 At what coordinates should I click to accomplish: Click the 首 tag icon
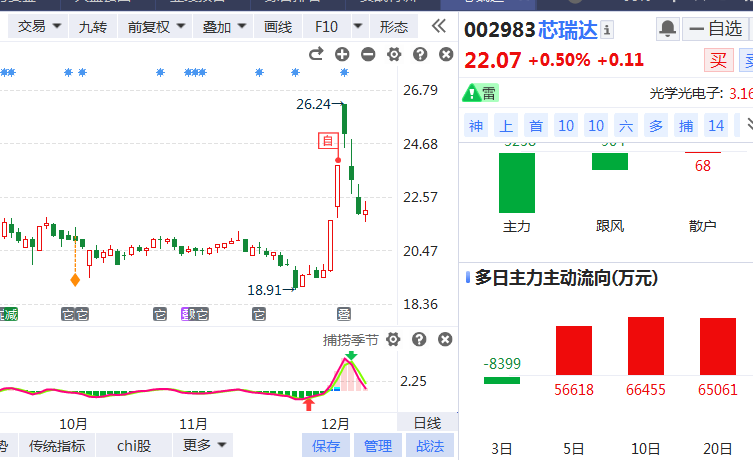536,126
